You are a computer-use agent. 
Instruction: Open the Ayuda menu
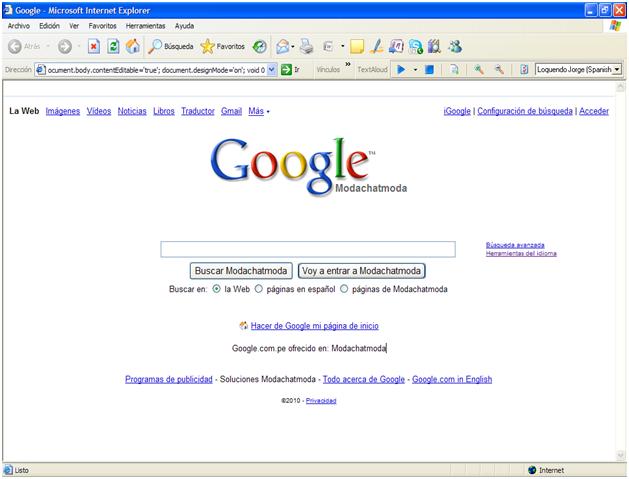pos(184,26)
